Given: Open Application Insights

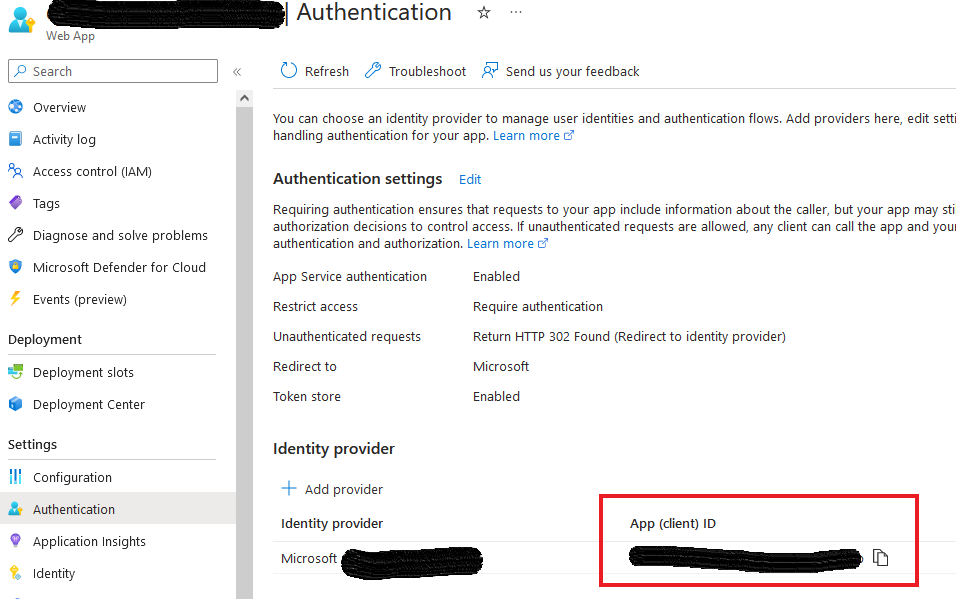Looking at the screenshot, I should coord(89,542).
